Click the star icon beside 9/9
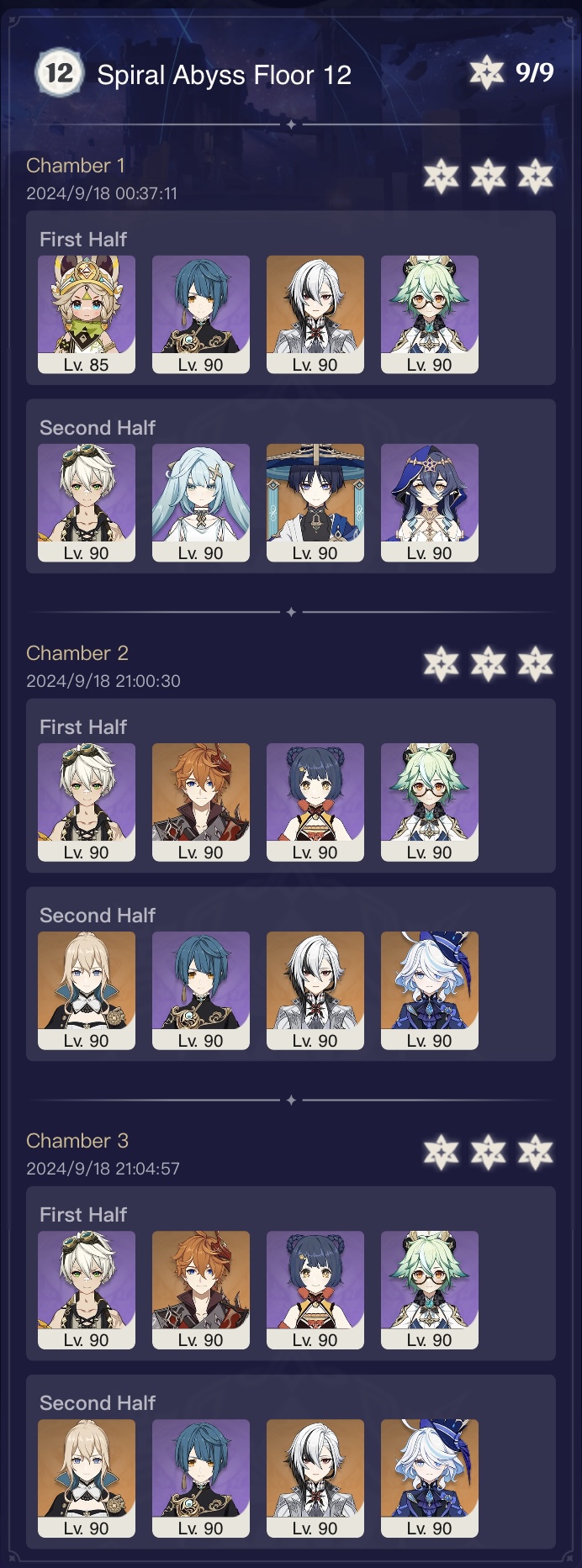This screenshot has width=582, height=1568. 487,72
